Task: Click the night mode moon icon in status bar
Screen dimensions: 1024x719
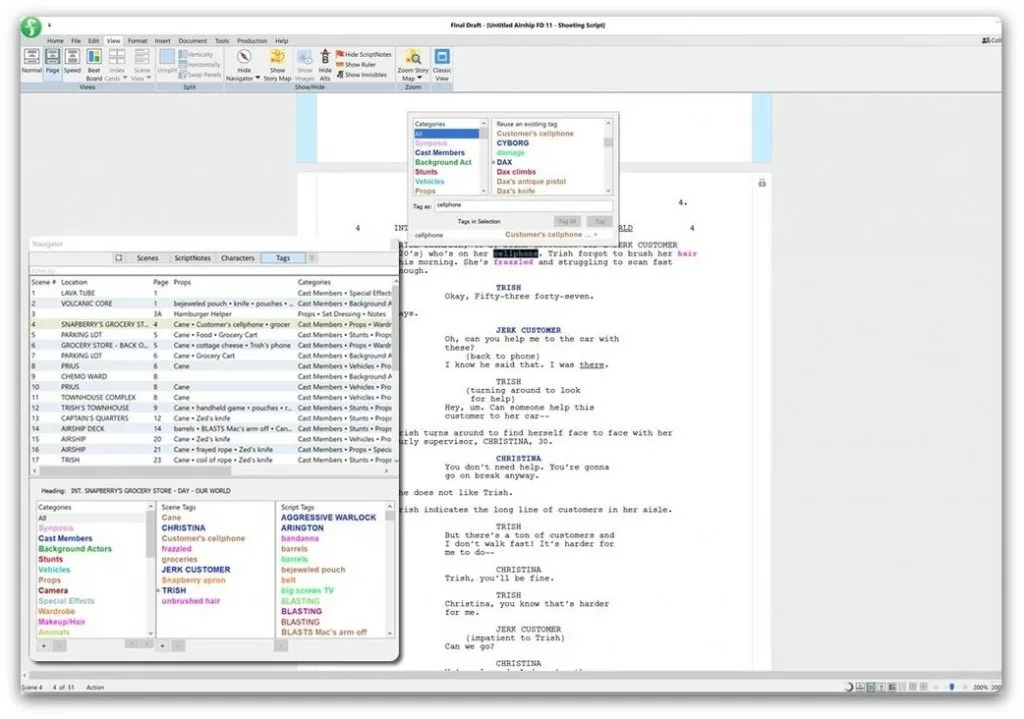Action: (x=849, y=687)
